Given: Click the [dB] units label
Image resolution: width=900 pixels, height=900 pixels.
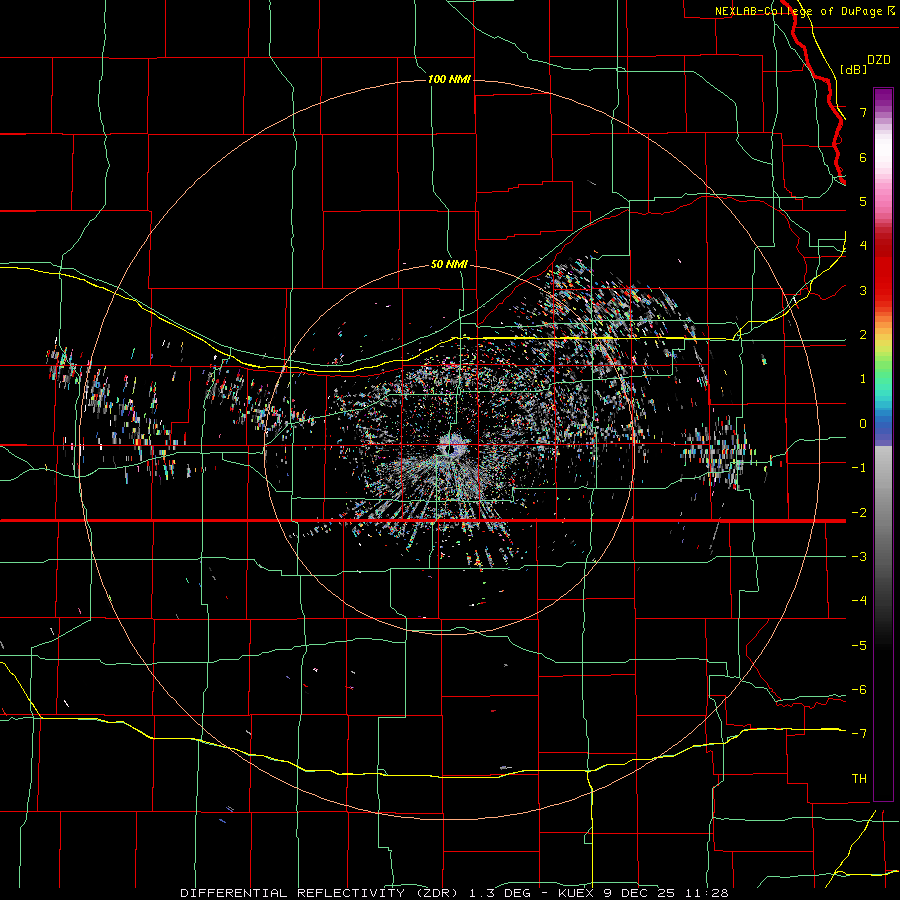Looking at the screenshot, I should 854,69.
